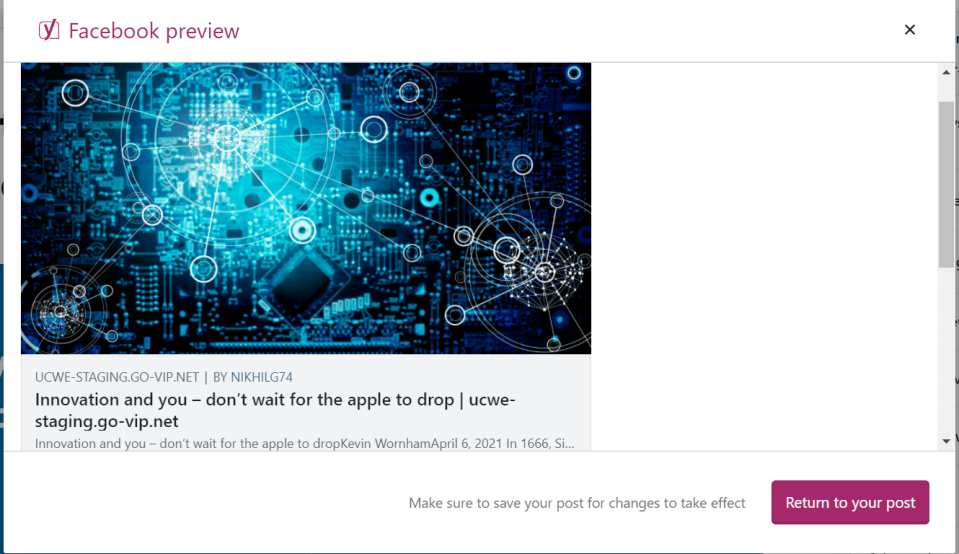The height and width of the screenshot is (554, 959).
Task: Click the circuit board preview image
Action: click(306, 208)
